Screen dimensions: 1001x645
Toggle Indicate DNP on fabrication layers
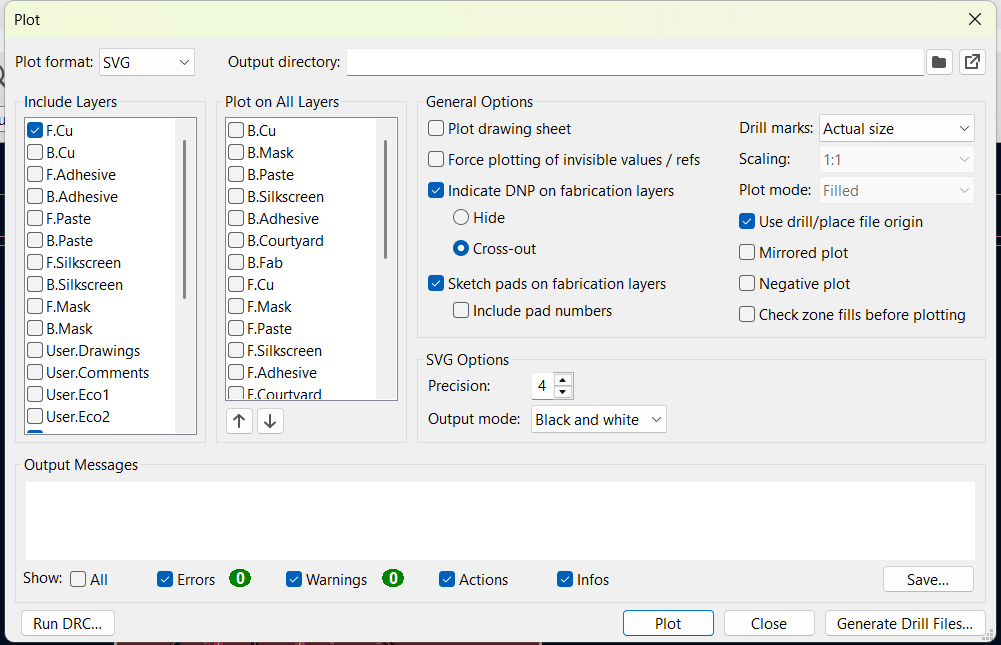point(436,190)
